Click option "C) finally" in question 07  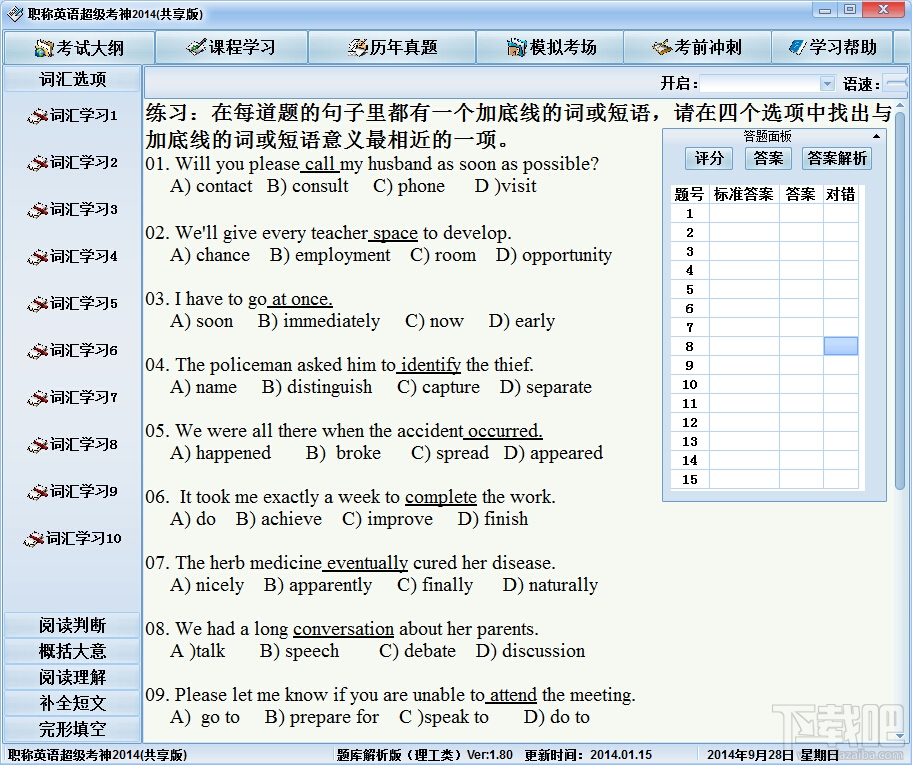click(x=435, y=585)
